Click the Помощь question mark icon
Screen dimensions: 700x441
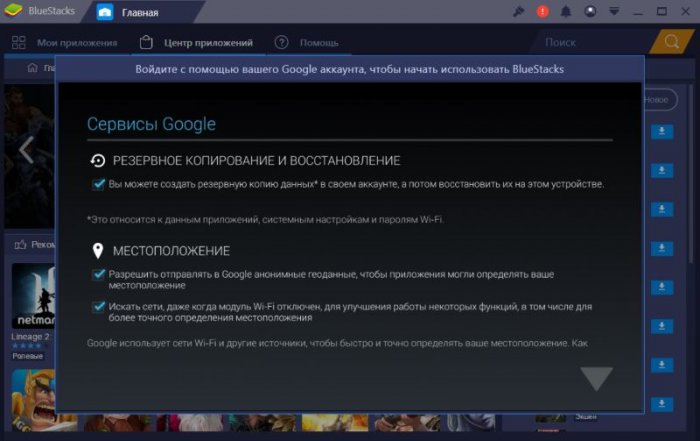(x=281, y=42)
